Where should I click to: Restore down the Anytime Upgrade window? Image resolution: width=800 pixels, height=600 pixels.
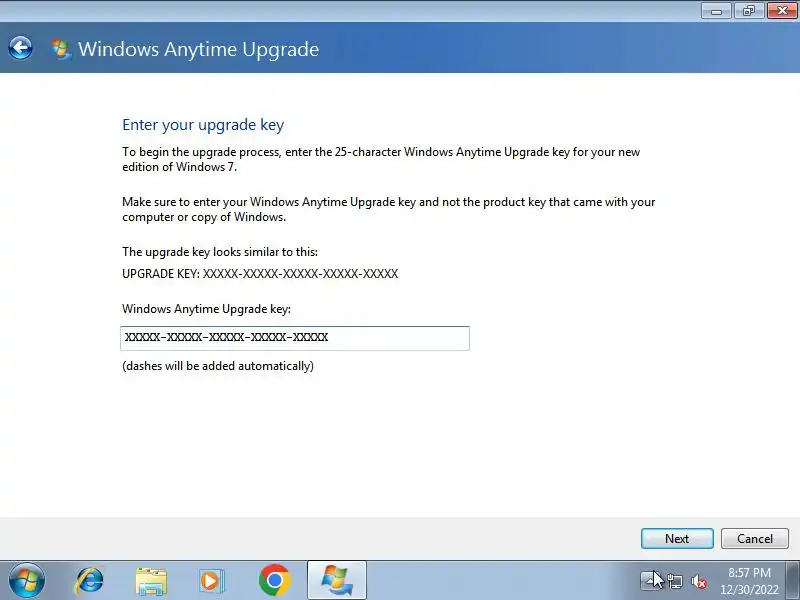tap(748, 10)
